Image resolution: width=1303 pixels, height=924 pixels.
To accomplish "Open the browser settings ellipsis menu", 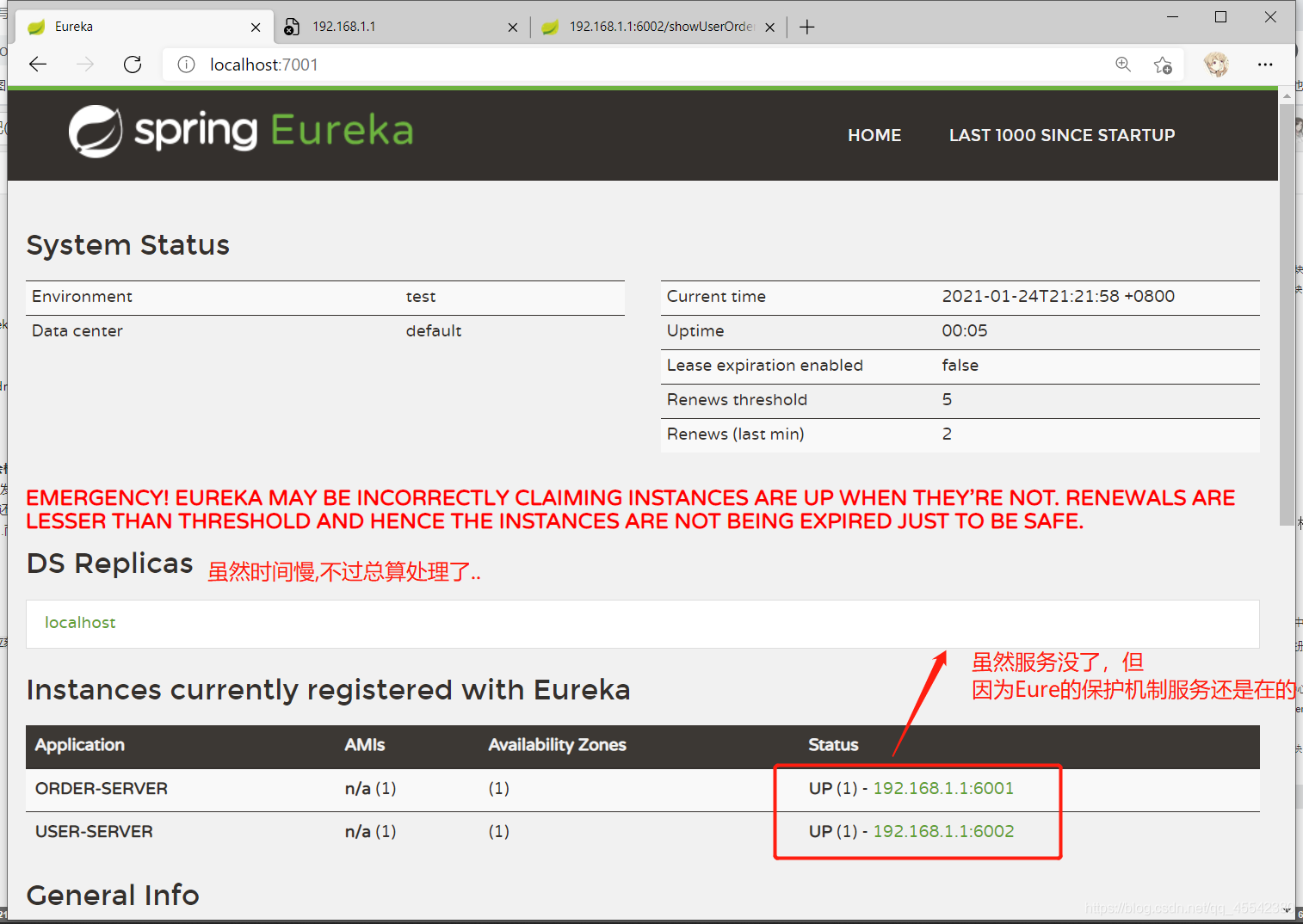I will coord(1265,65).
